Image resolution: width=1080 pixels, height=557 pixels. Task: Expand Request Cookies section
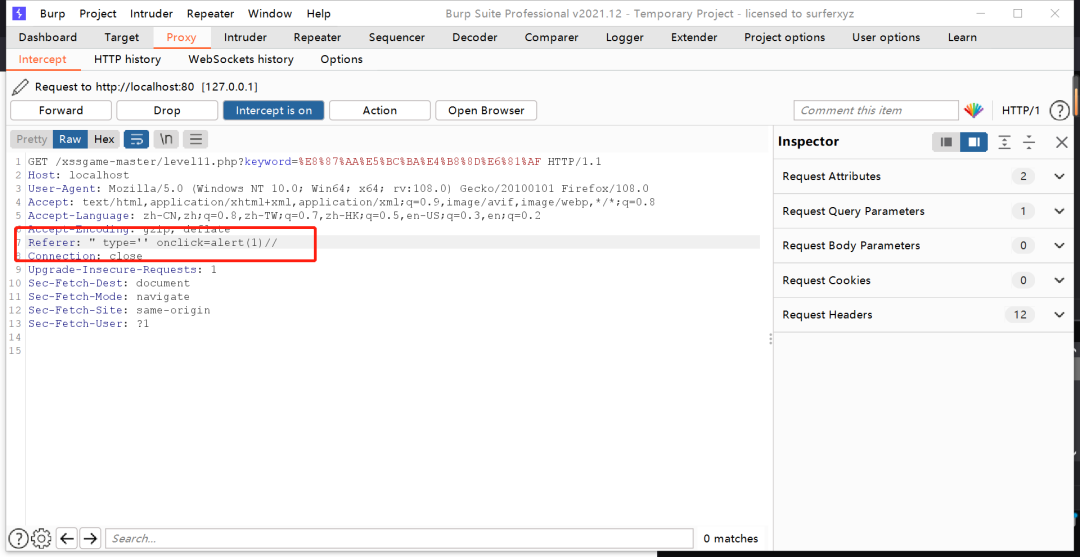(922, 280)
